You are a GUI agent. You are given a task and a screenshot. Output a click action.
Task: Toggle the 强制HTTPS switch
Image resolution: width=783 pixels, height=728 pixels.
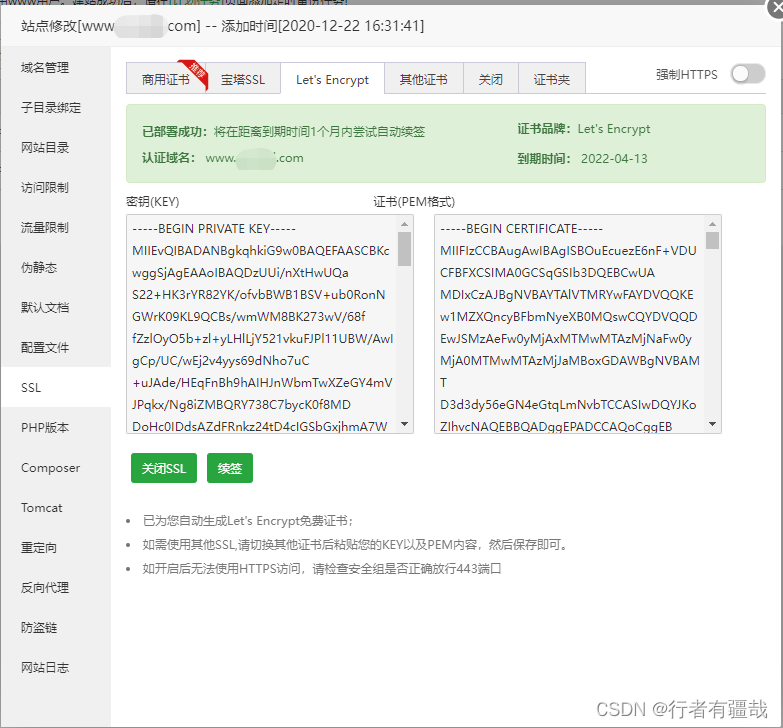coord(747,74)
